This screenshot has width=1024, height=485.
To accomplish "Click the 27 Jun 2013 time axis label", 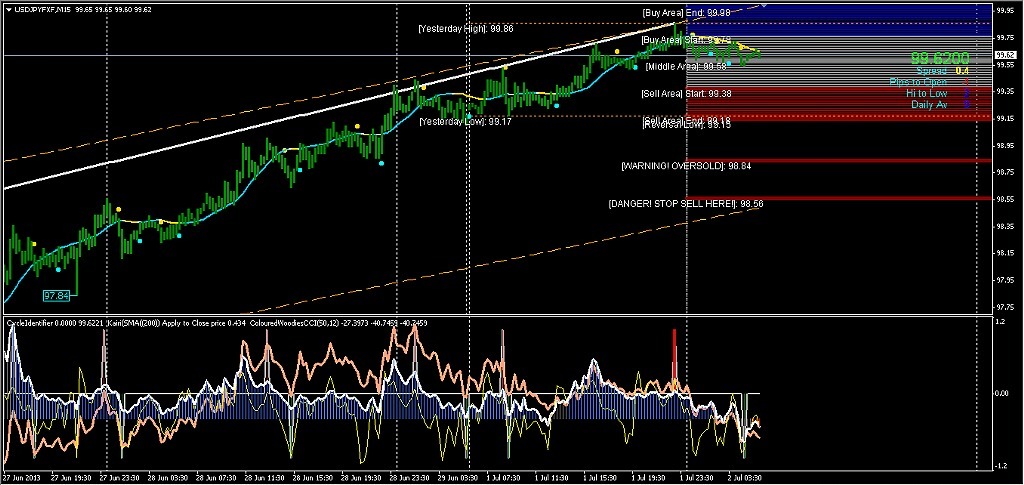I will [21, 477].
